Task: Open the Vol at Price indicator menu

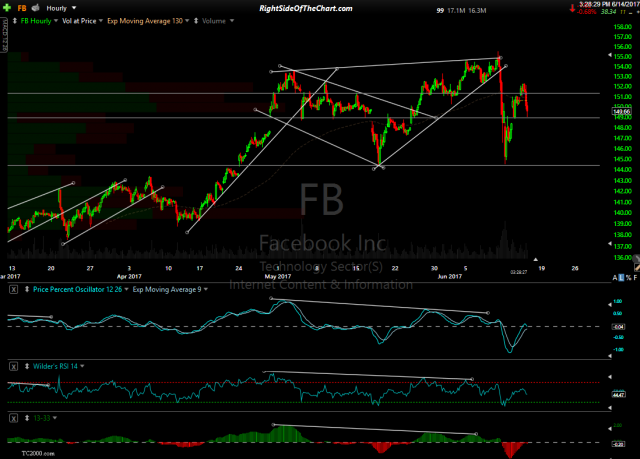Action: click(x=82, y=21)
